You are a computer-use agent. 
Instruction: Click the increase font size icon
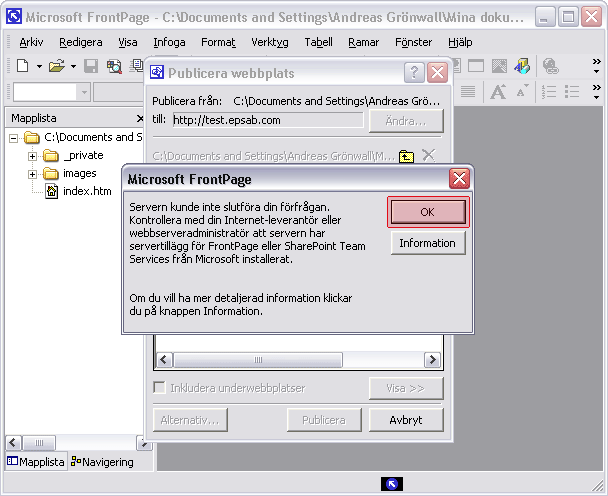[x=498, y=92]
